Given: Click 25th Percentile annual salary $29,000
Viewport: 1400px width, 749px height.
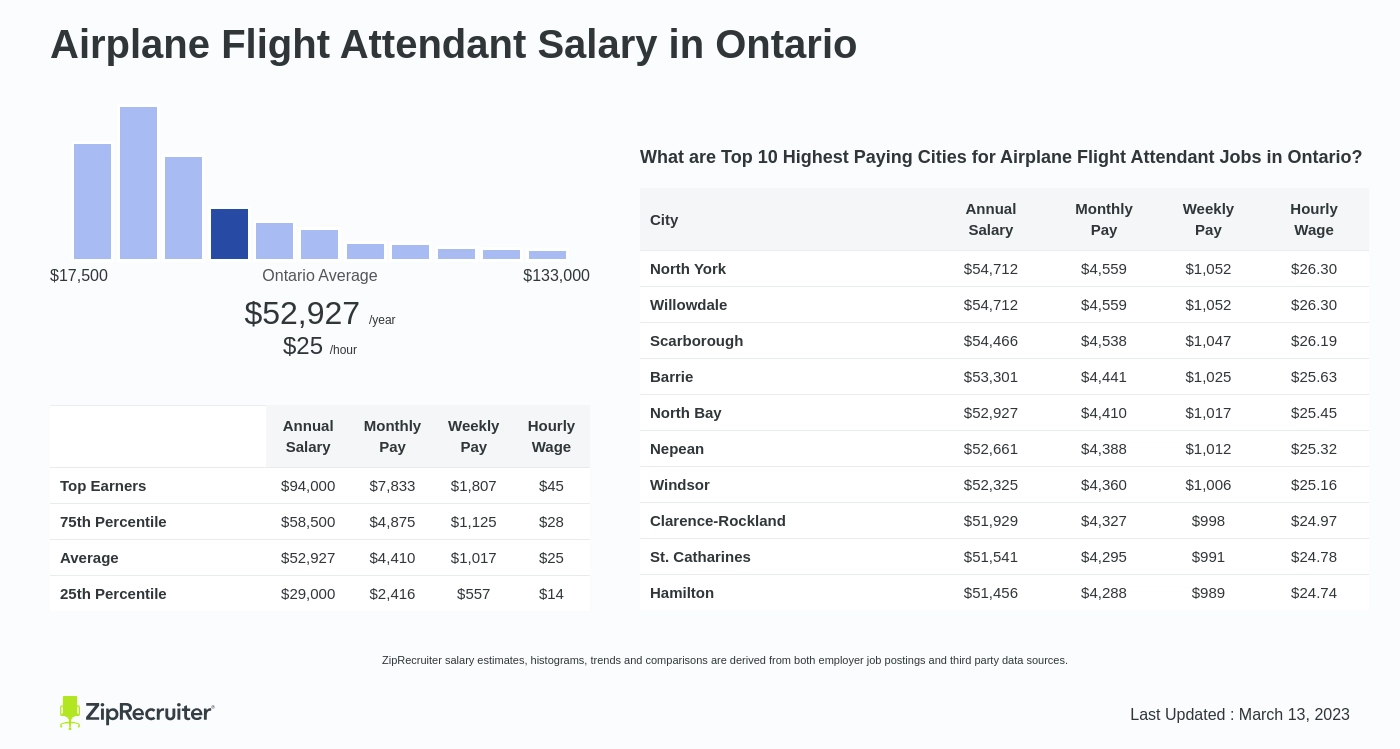Looking at the screenshot, I should point(308,593).
